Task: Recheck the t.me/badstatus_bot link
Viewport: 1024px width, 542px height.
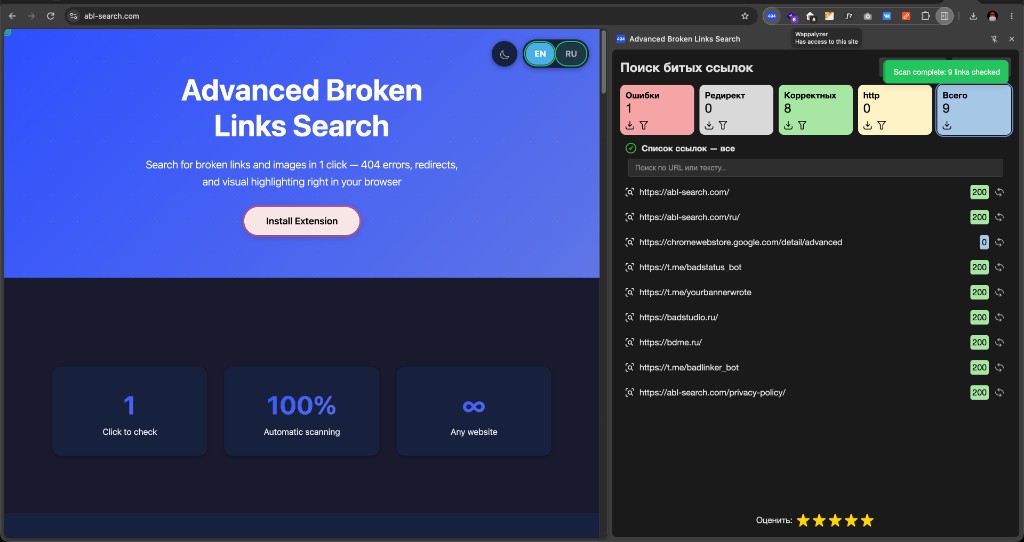Action: coord(999,267)
